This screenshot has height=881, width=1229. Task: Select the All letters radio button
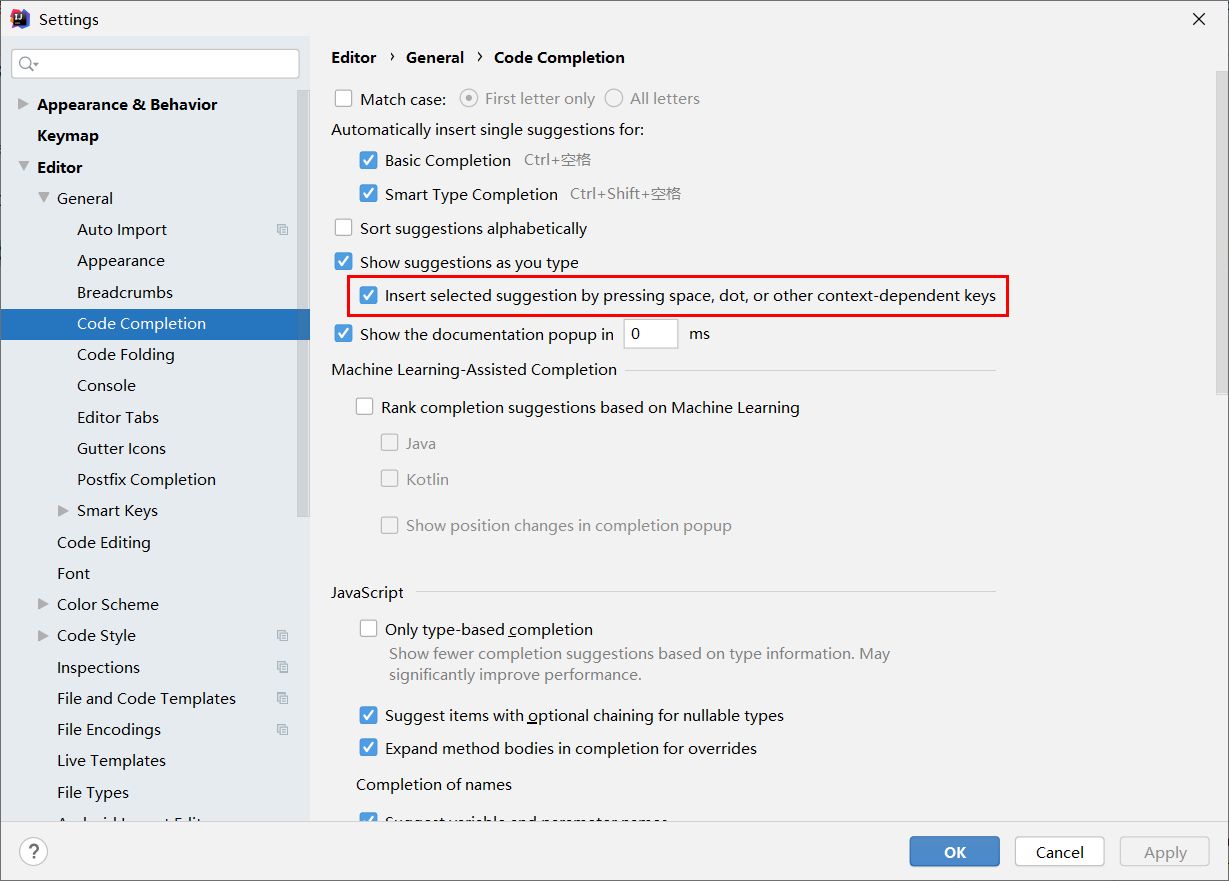(x=613, y=98)
